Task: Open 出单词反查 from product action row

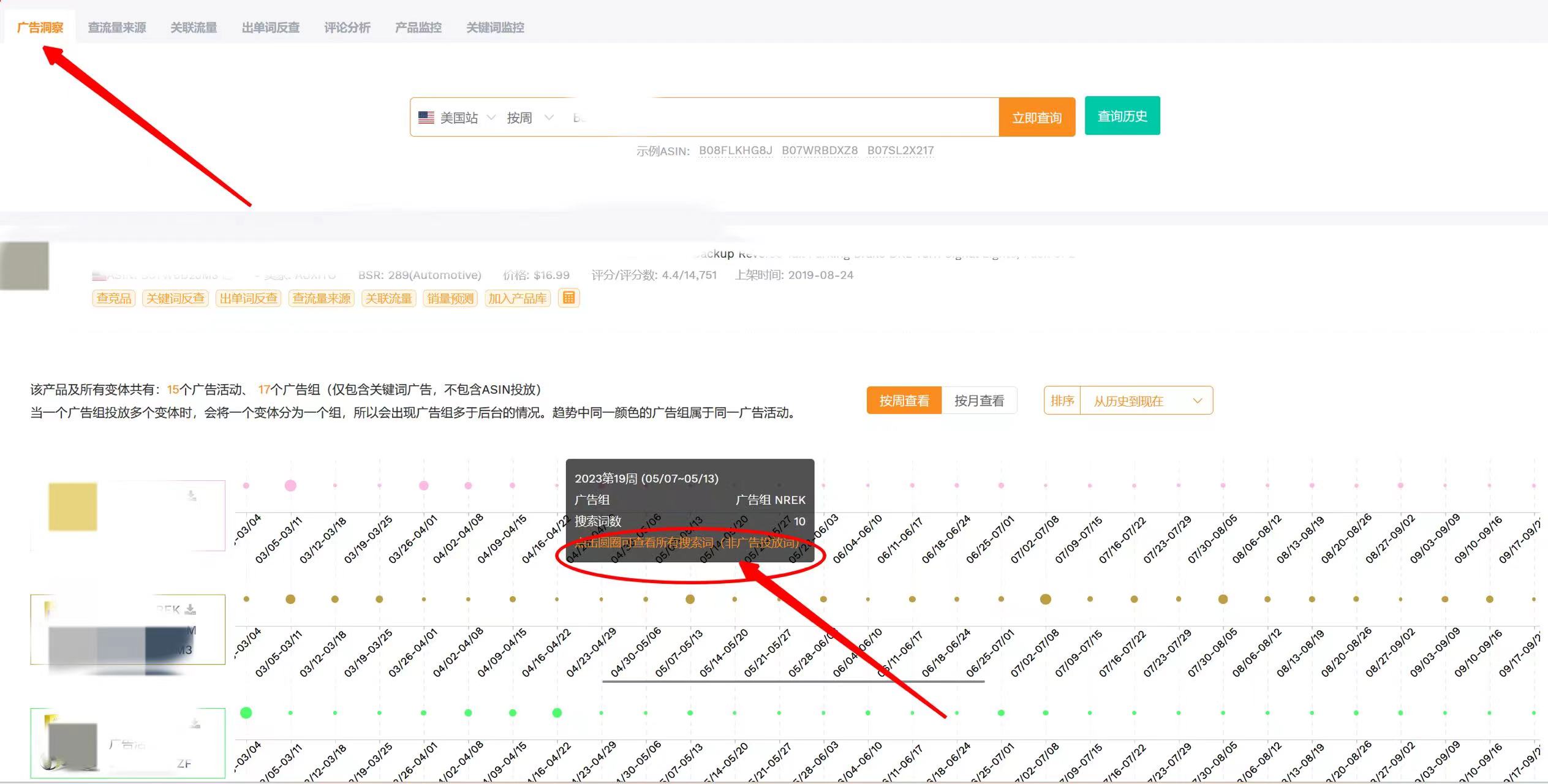Action: tap(248, 298)
